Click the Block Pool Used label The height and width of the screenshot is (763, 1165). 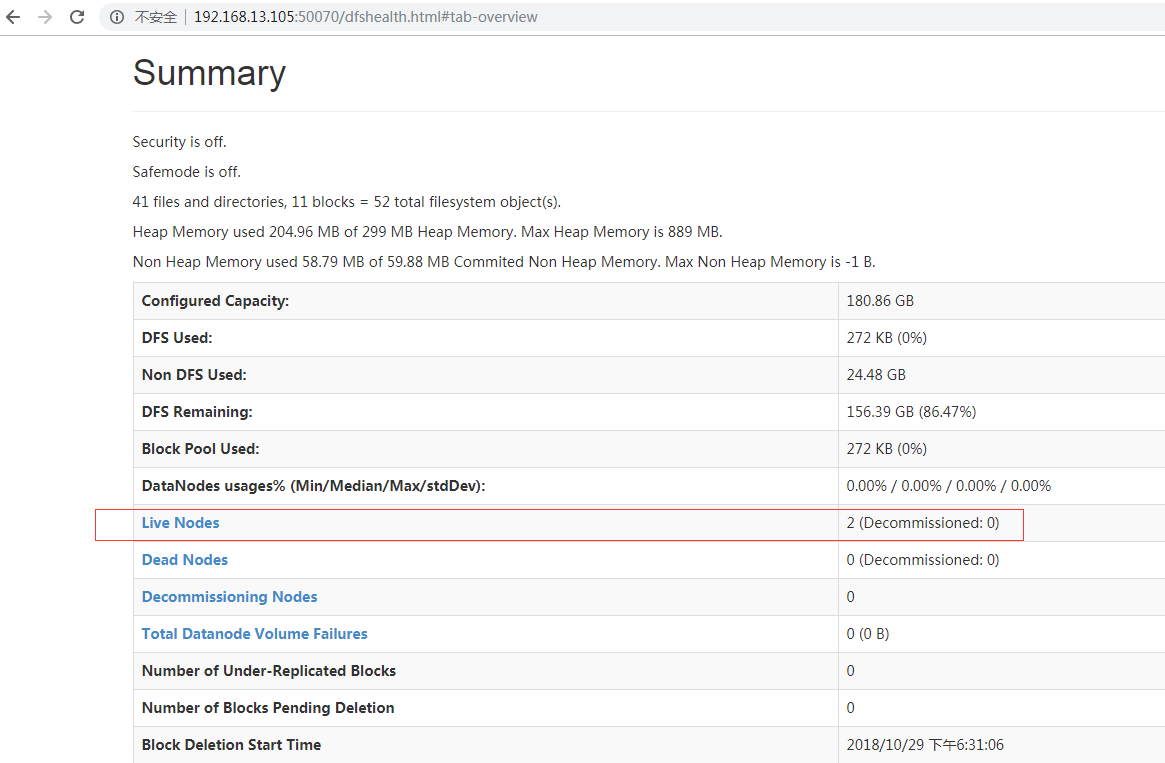[200, 449]
